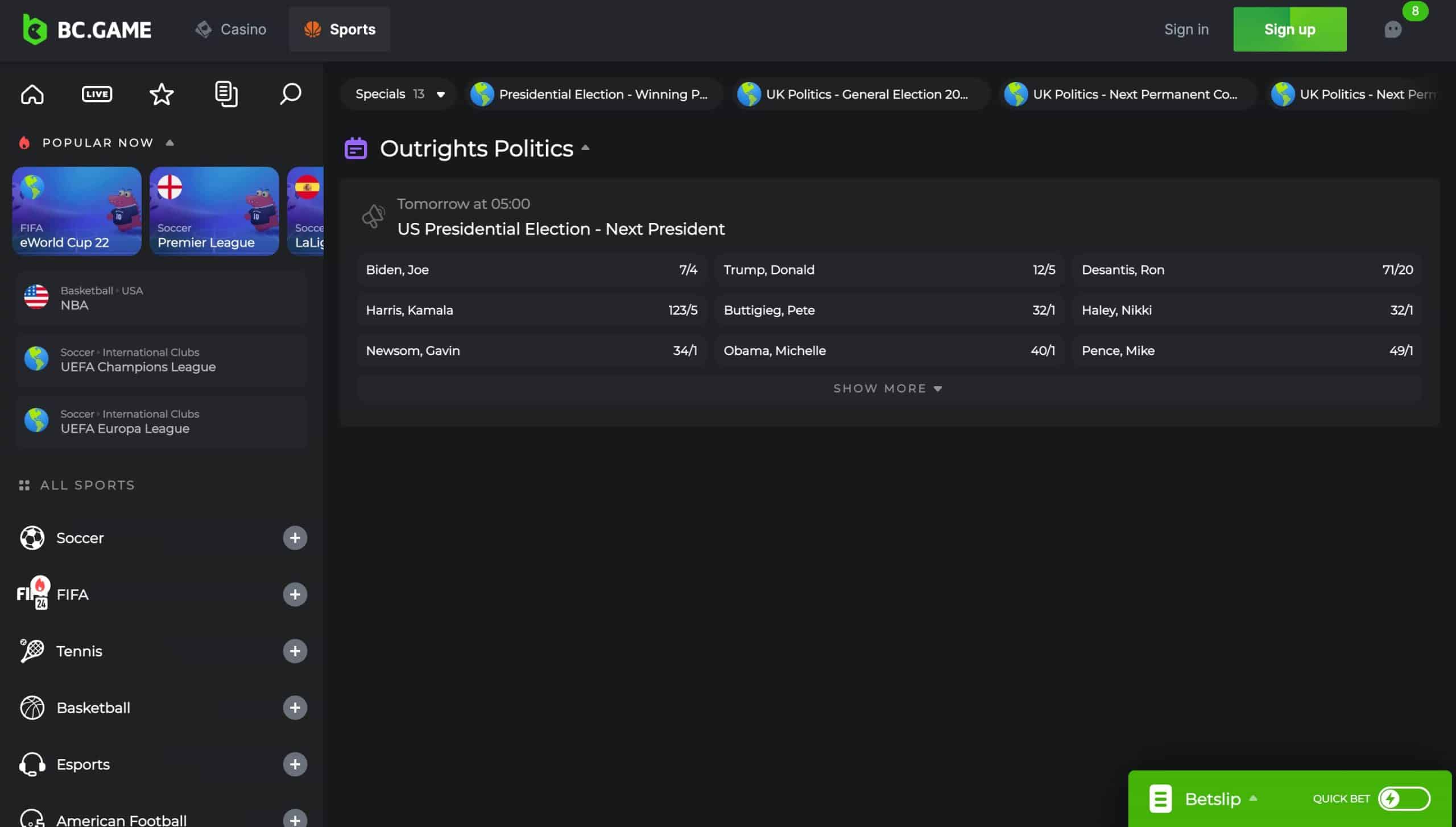
Task: Open the Soccer Premier League card
Action: point(214,211)
